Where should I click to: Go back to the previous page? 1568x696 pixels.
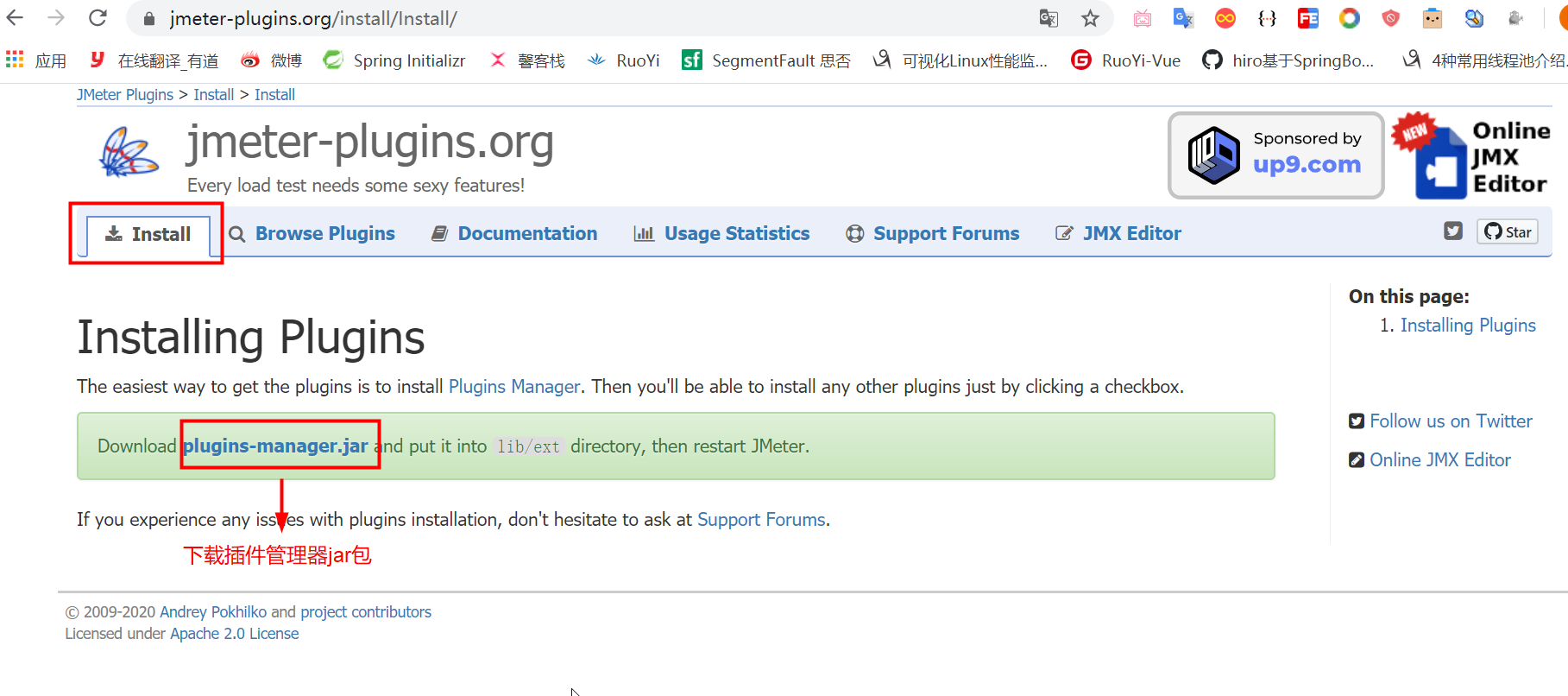click(x=16, y=17)
